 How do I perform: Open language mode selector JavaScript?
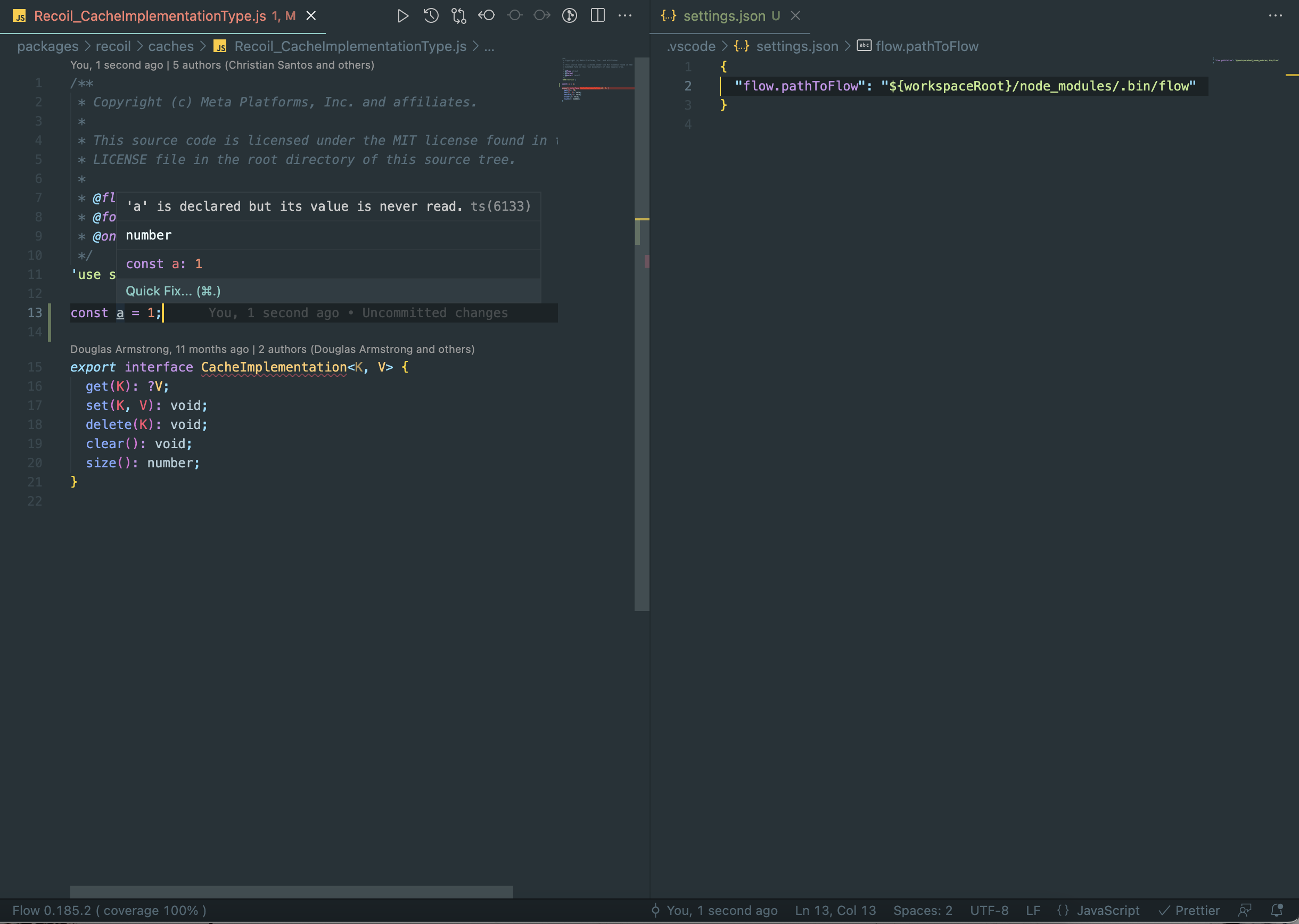click(x=1107, y=910)
